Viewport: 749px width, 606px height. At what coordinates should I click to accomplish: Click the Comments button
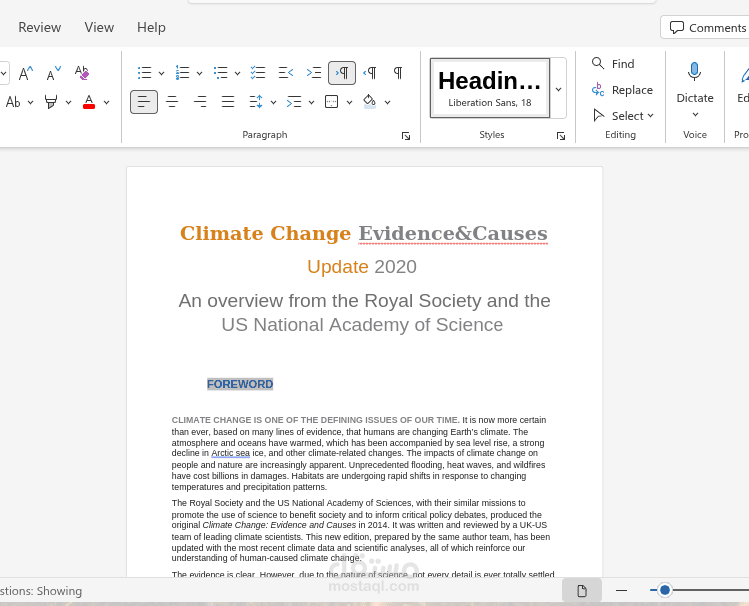click(707, 28)
